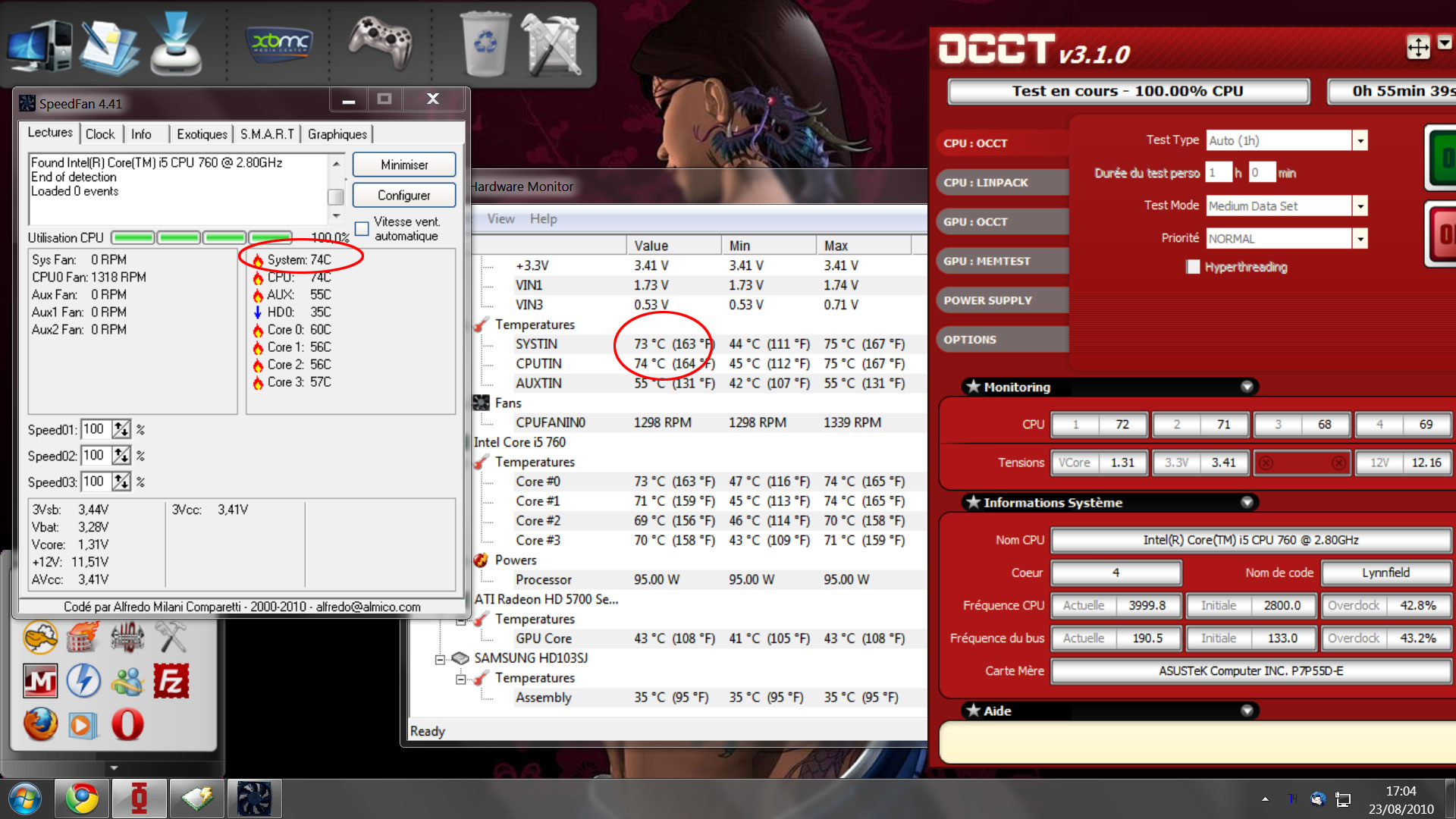Open the Help menu in Hardware Monitor
This screenshot has height=819, width=1456.
(x=543, y=219)
